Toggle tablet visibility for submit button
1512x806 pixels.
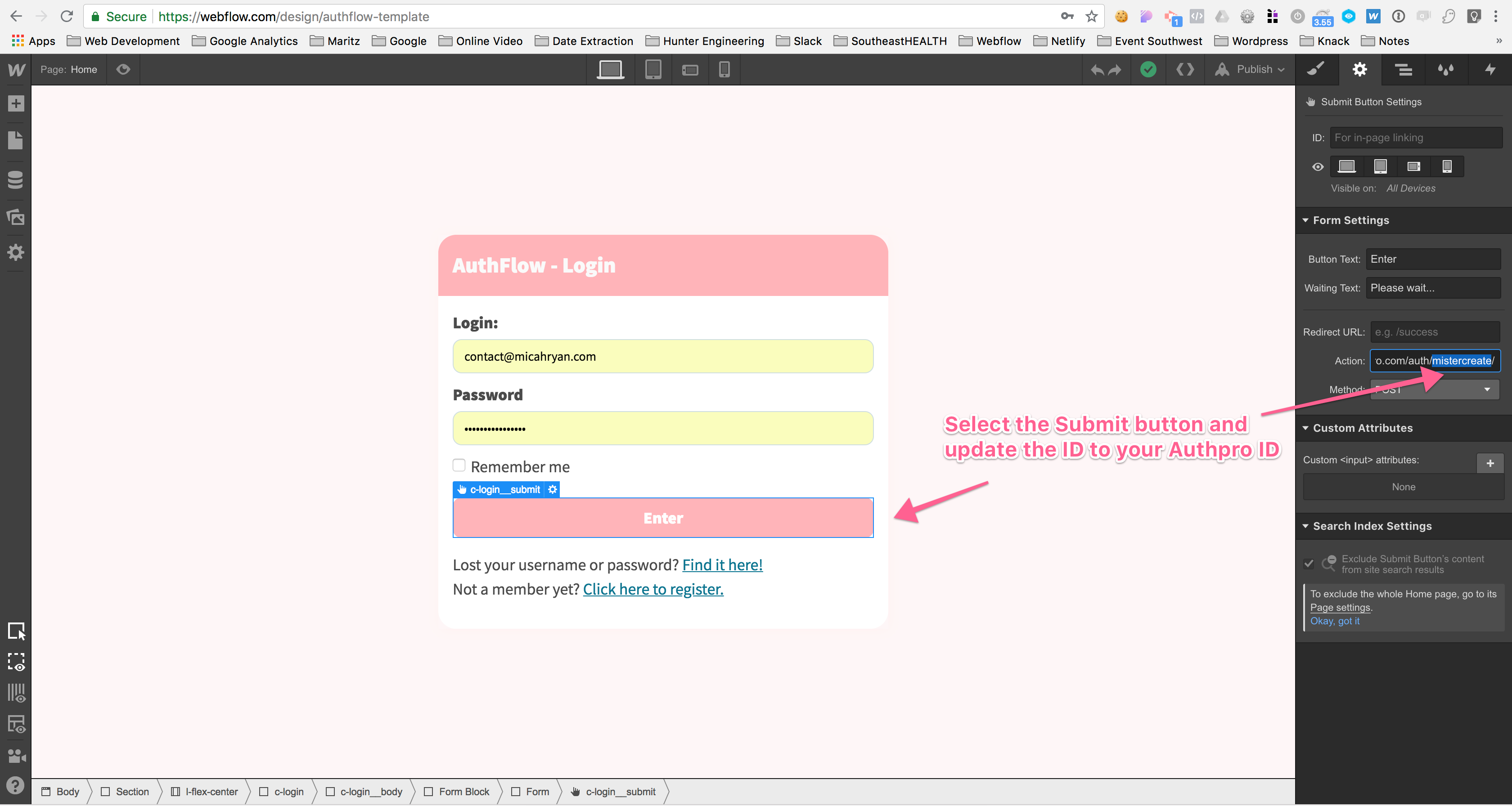tap(1380, 166)
